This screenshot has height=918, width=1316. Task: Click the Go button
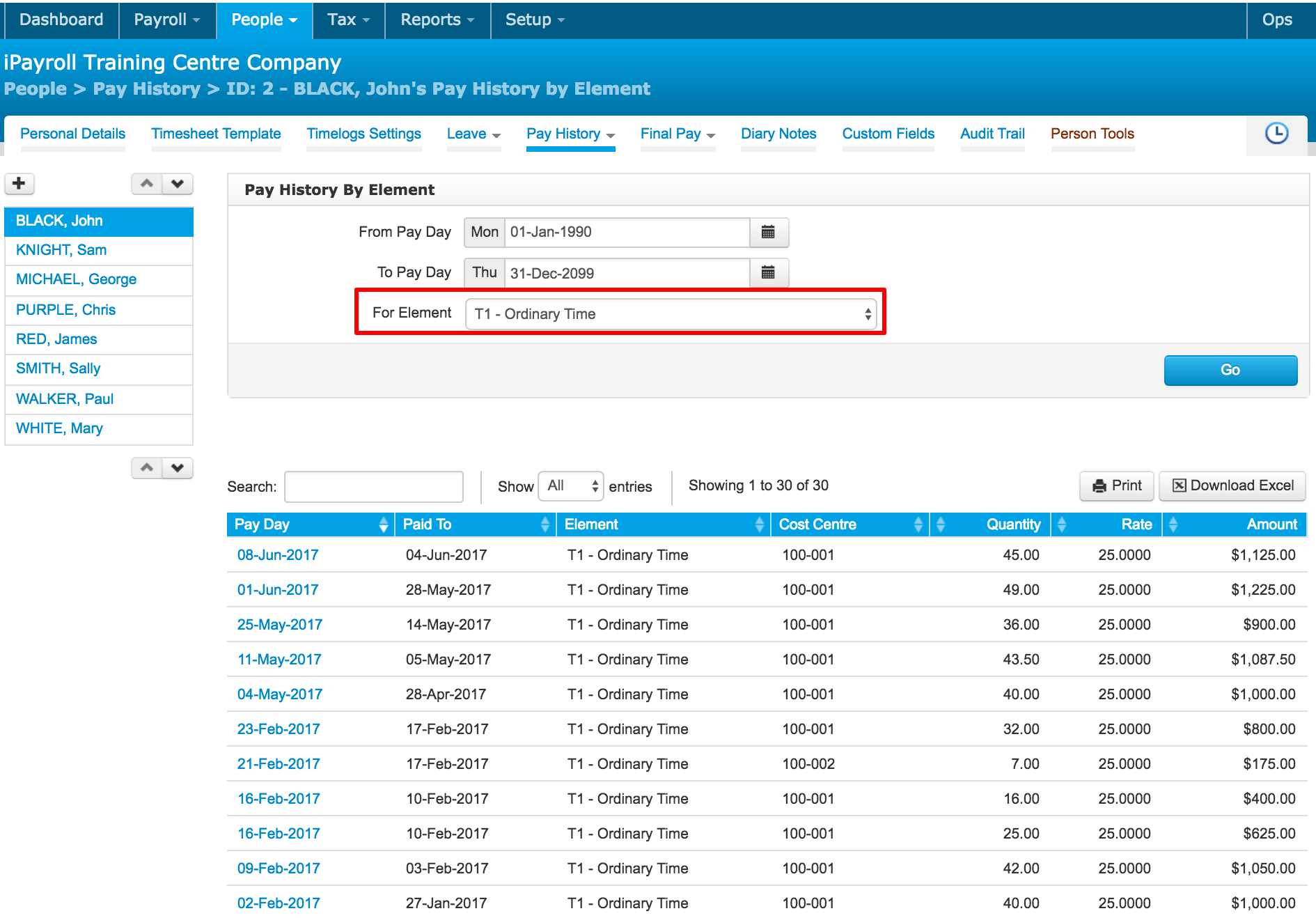pyautogui.click(x=1230, y=370)
